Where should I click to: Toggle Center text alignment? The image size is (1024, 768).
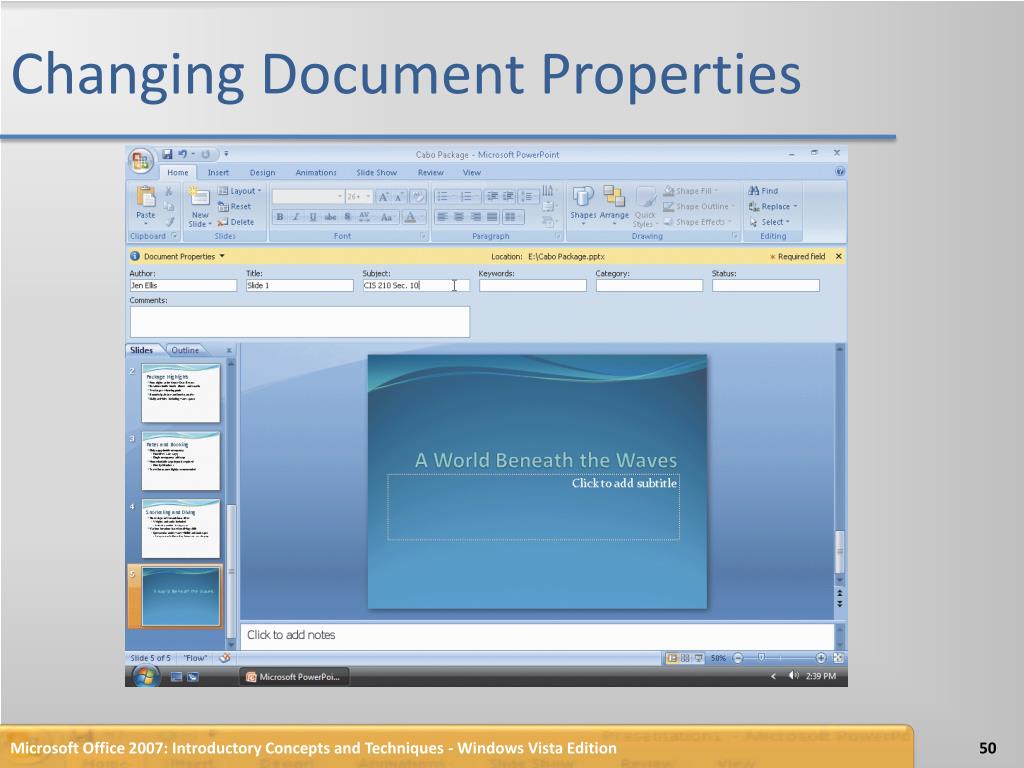pos(459,217)
